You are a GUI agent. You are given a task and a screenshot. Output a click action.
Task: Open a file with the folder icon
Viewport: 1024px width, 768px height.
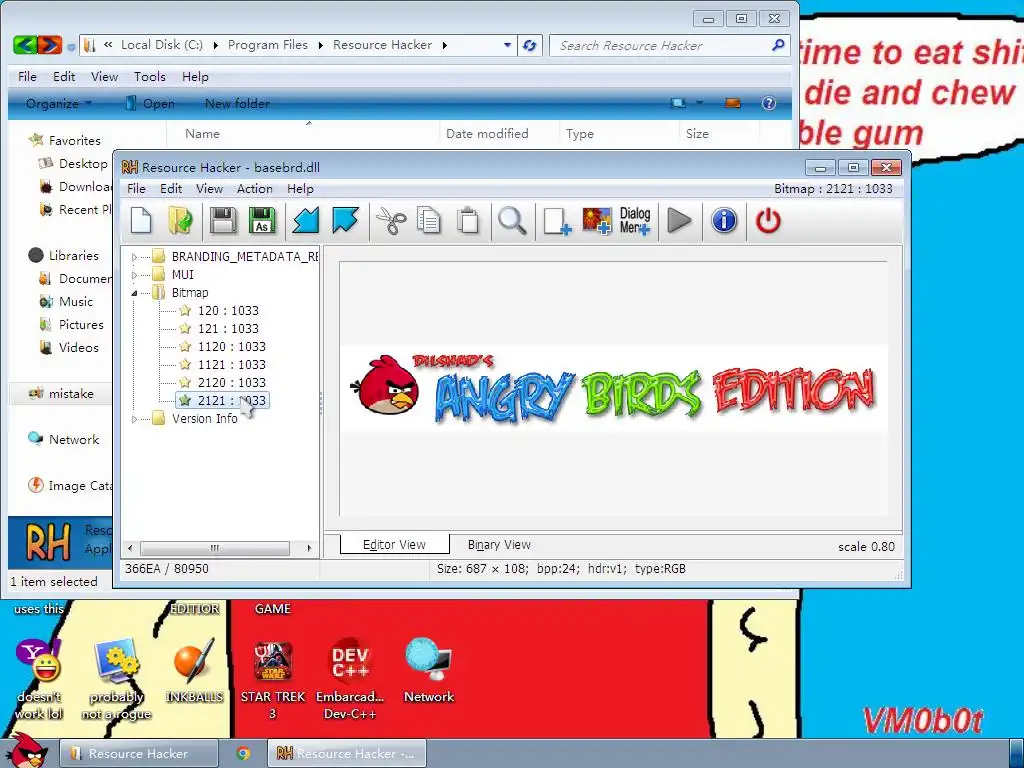[x=180, y=221]
